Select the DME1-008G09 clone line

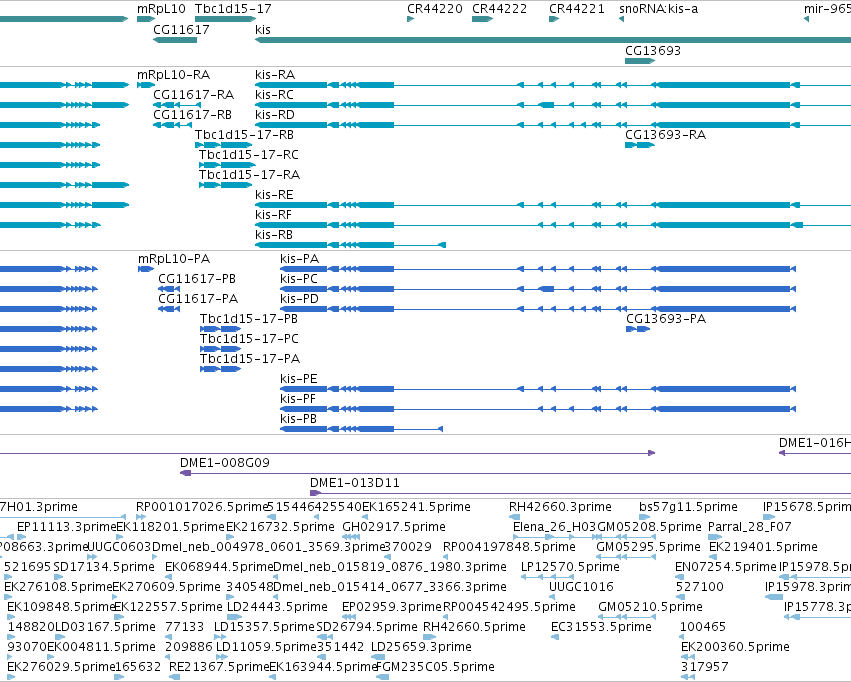516,473
